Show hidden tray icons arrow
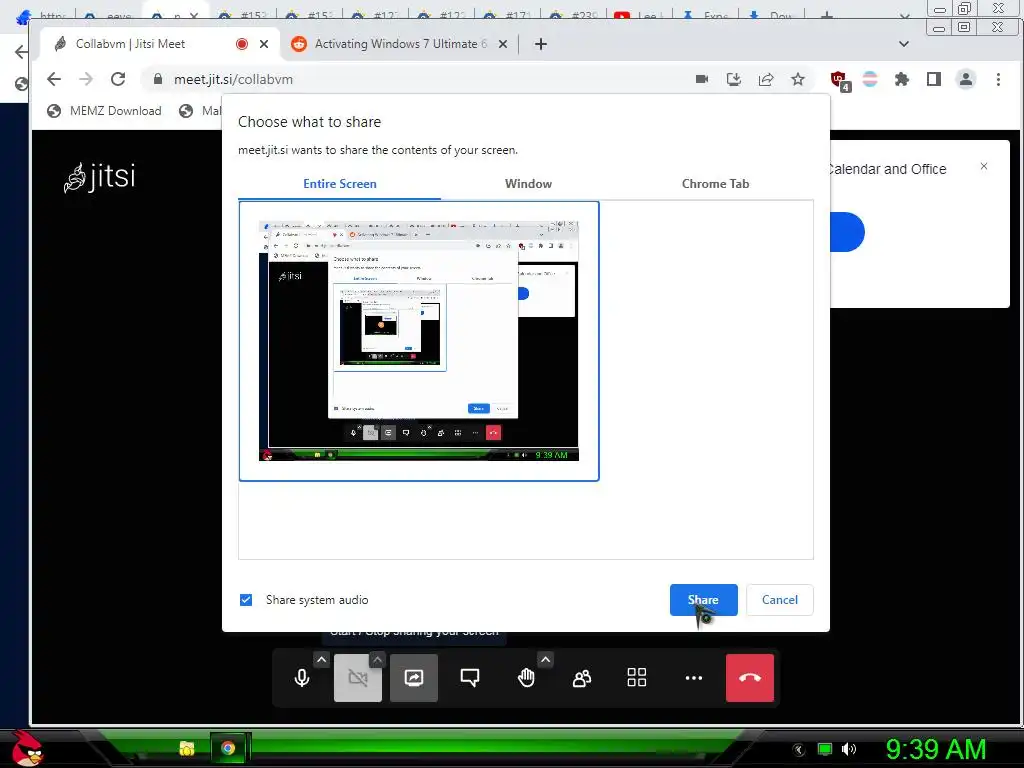 pos(798,749)
